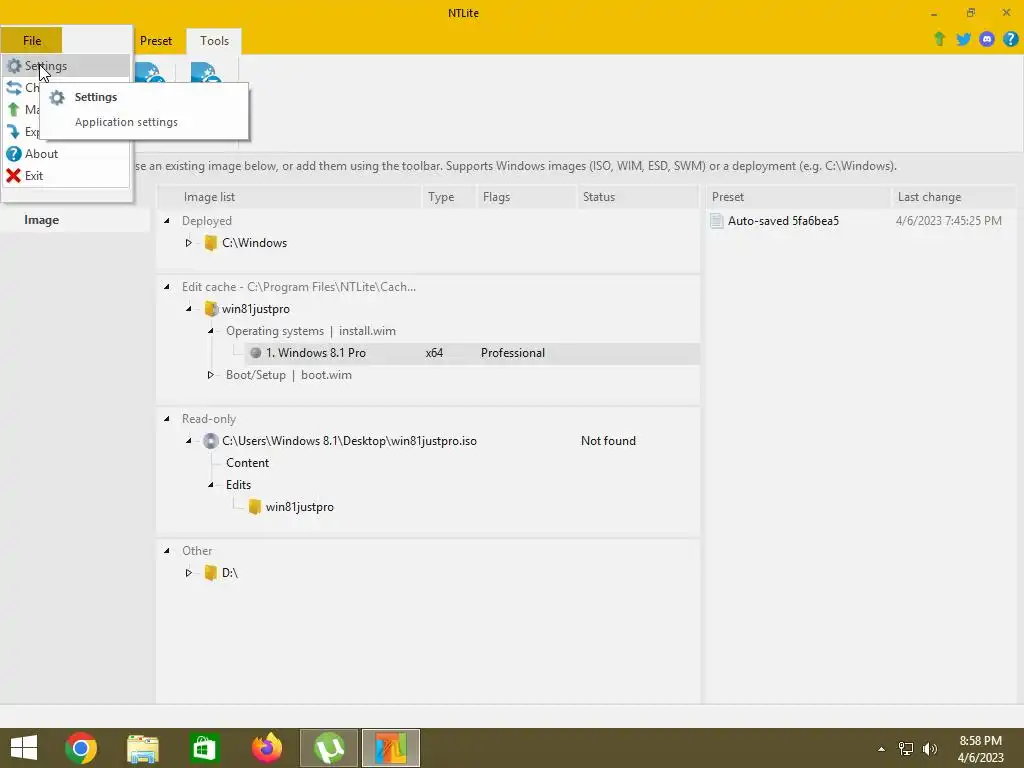Choose Settings in the File menu
This screenshot has height=768, width=1024.
tap(65, 66)
